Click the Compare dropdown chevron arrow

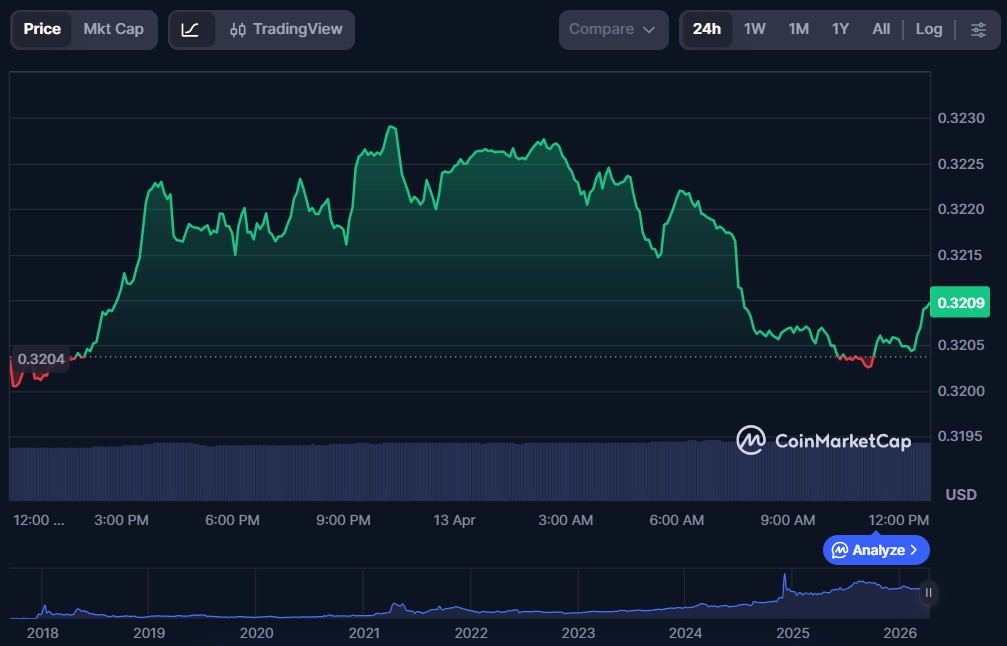click(650, 30)
